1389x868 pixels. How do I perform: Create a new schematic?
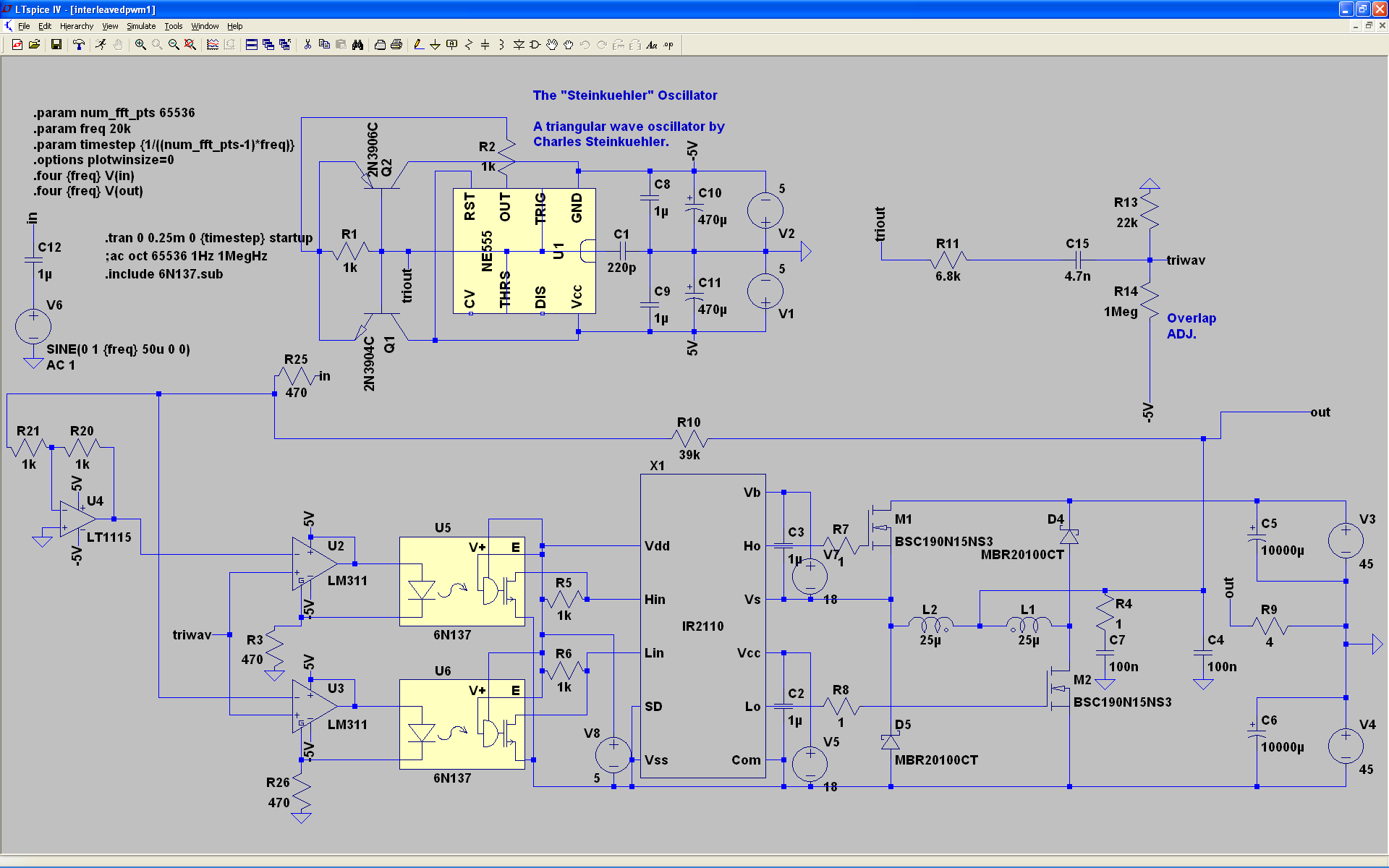(x=17, y=45)
